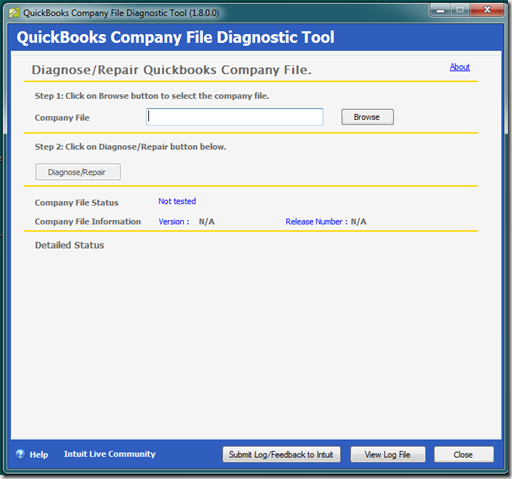Click the Detailed Status heading

pos(70,245)
